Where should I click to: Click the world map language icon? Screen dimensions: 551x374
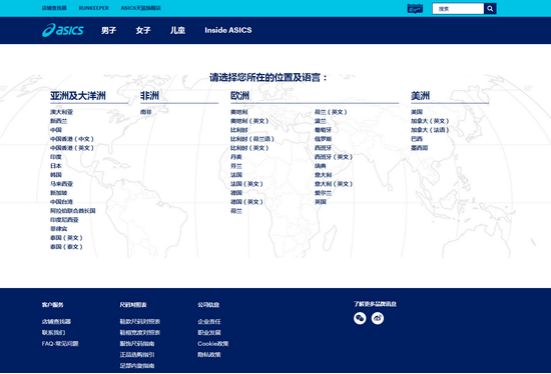pyautogui.click(x=415, y=9)
